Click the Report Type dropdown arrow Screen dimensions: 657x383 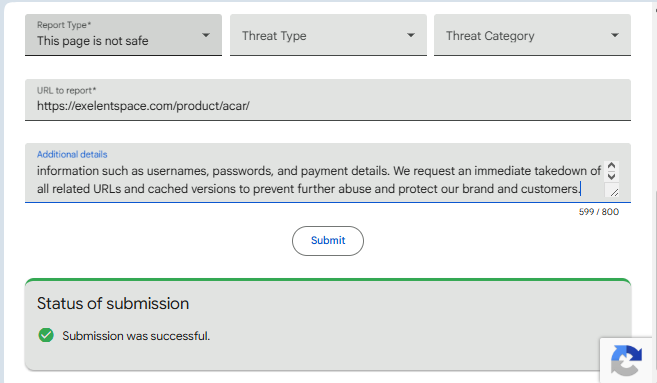click(206, 35)
